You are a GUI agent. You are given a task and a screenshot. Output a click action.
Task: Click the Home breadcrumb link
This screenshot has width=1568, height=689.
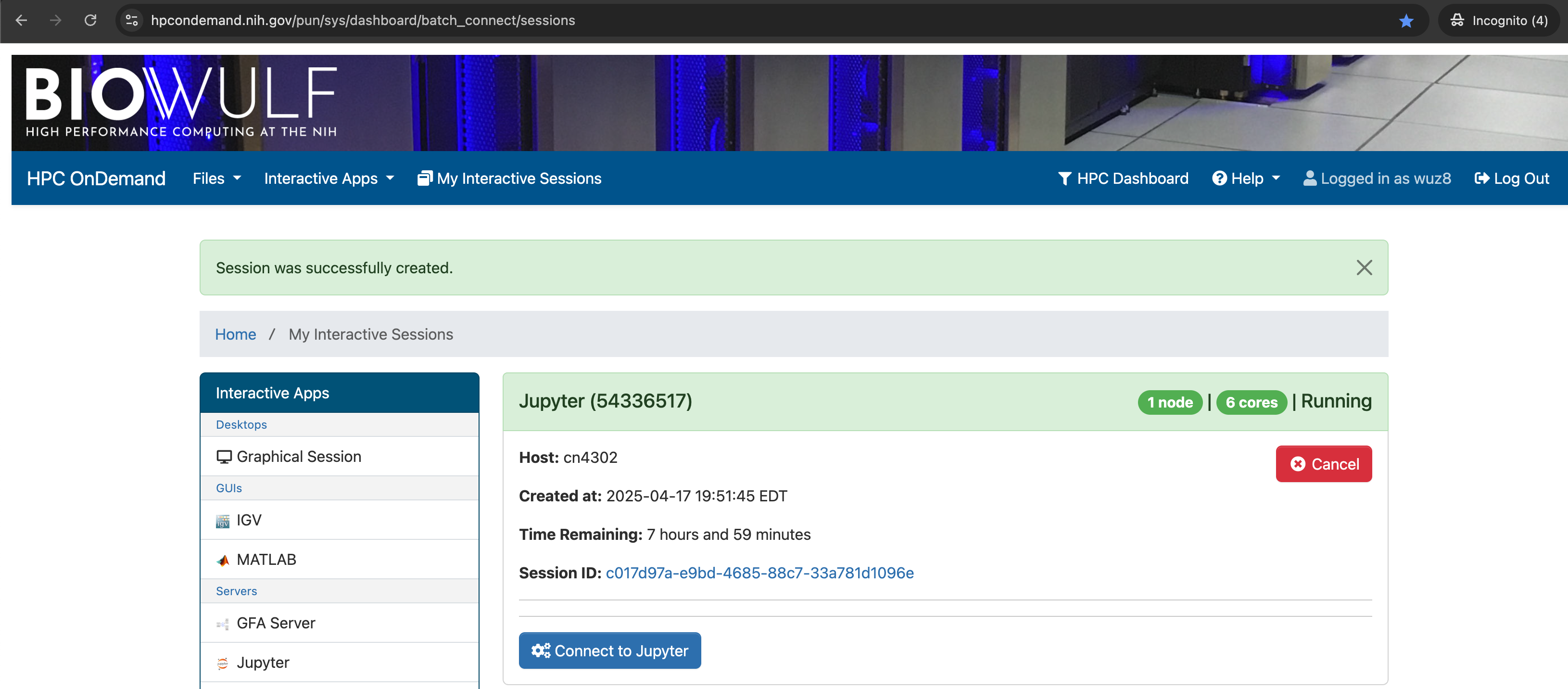[235, 334]
